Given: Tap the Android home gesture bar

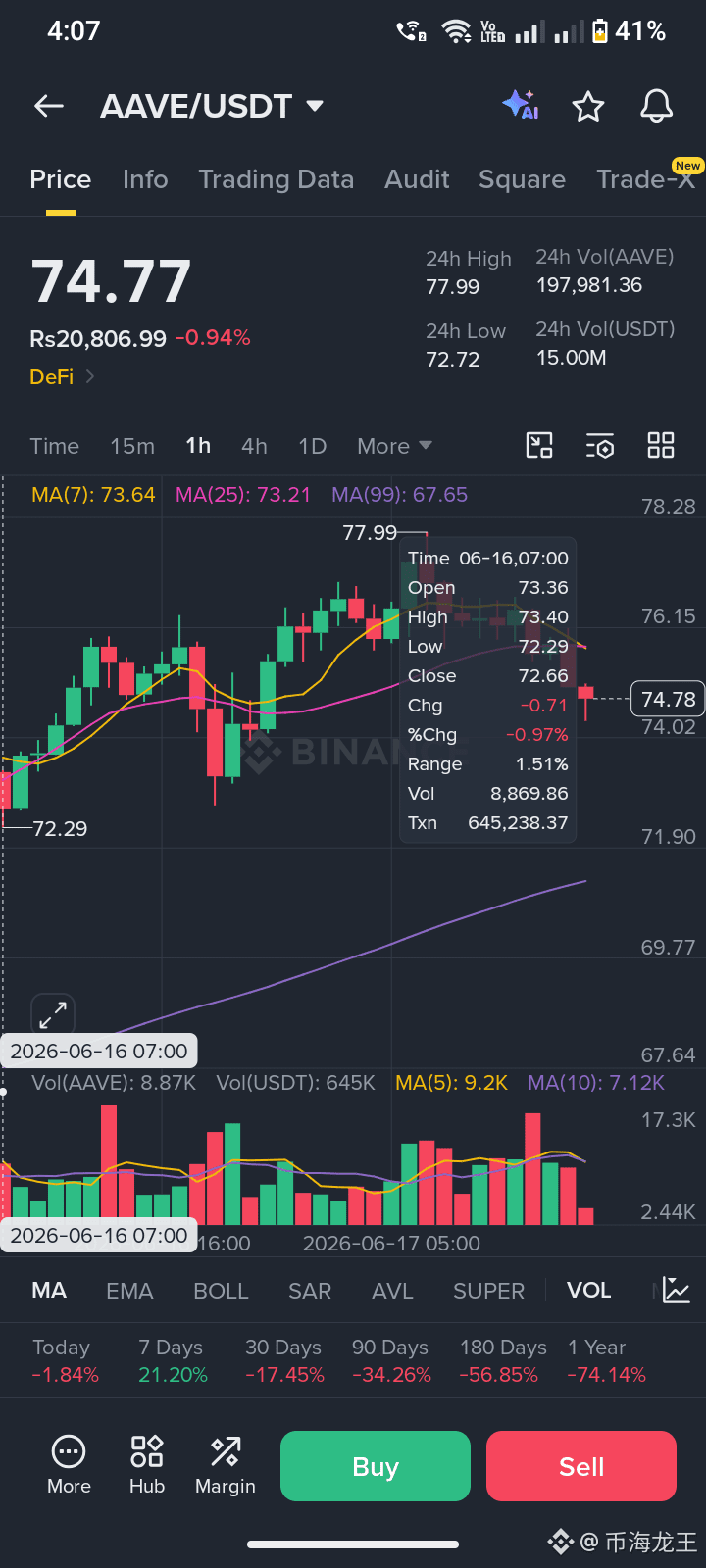Looking at the screenshot, I should coord(353,1544).
